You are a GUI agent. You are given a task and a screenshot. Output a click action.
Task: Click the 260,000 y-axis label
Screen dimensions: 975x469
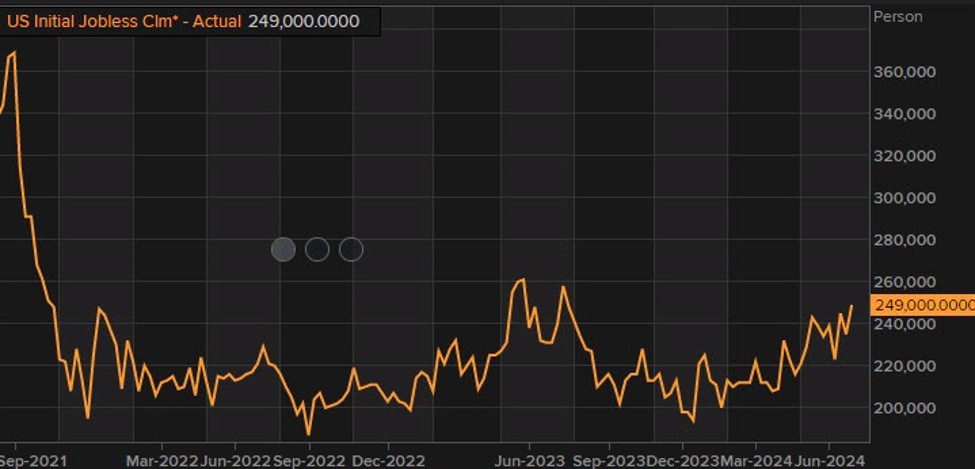coord(904,282)
